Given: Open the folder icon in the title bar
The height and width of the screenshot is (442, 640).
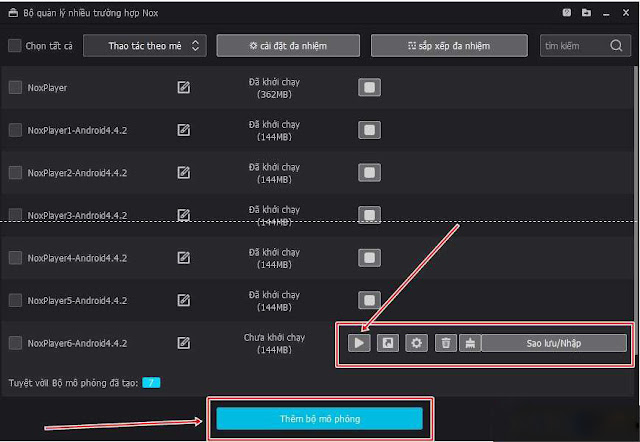Looking at the screenshot, I should click(587, 13).
